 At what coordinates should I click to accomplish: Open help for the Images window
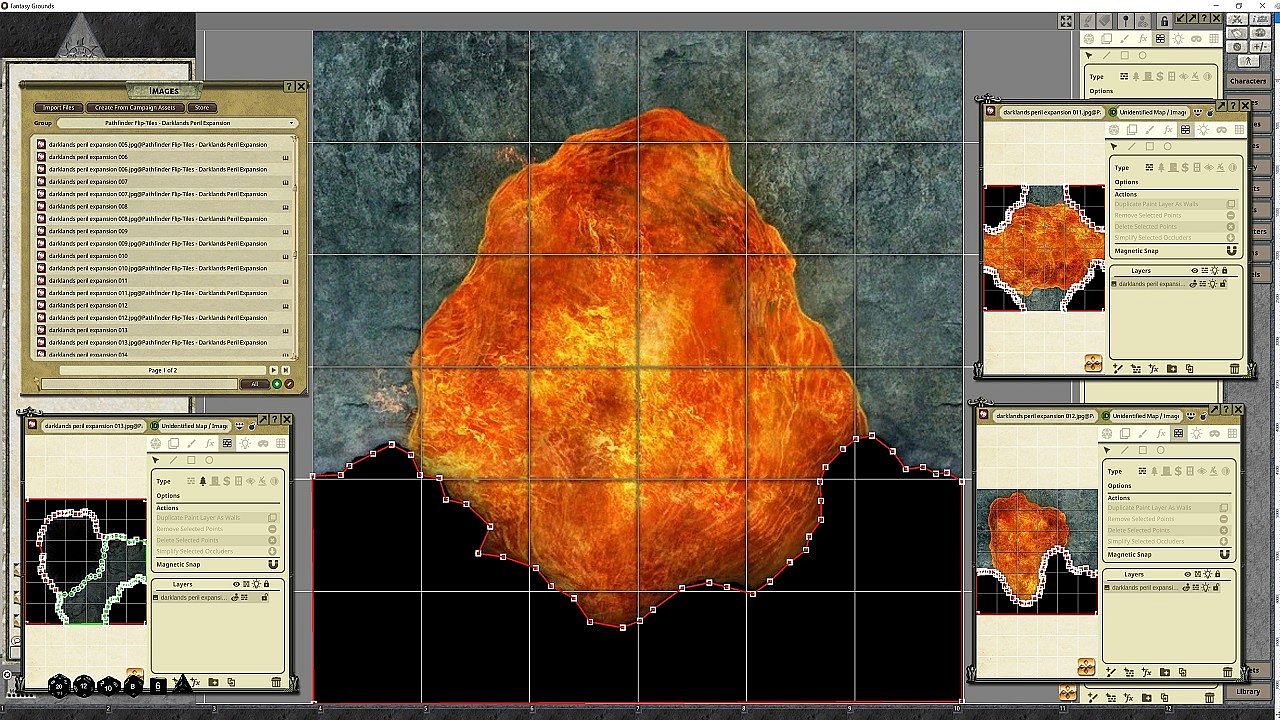pos(289,87)
